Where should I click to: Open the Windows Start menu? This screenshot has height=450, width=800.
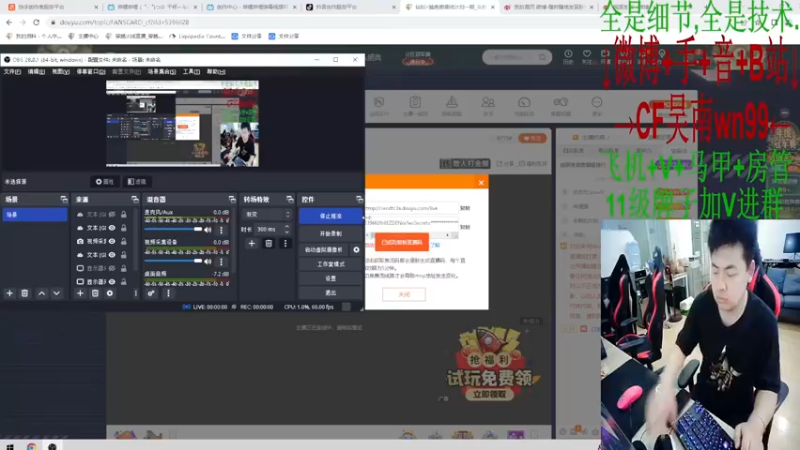pyautogui.click(x=10, y=446)
